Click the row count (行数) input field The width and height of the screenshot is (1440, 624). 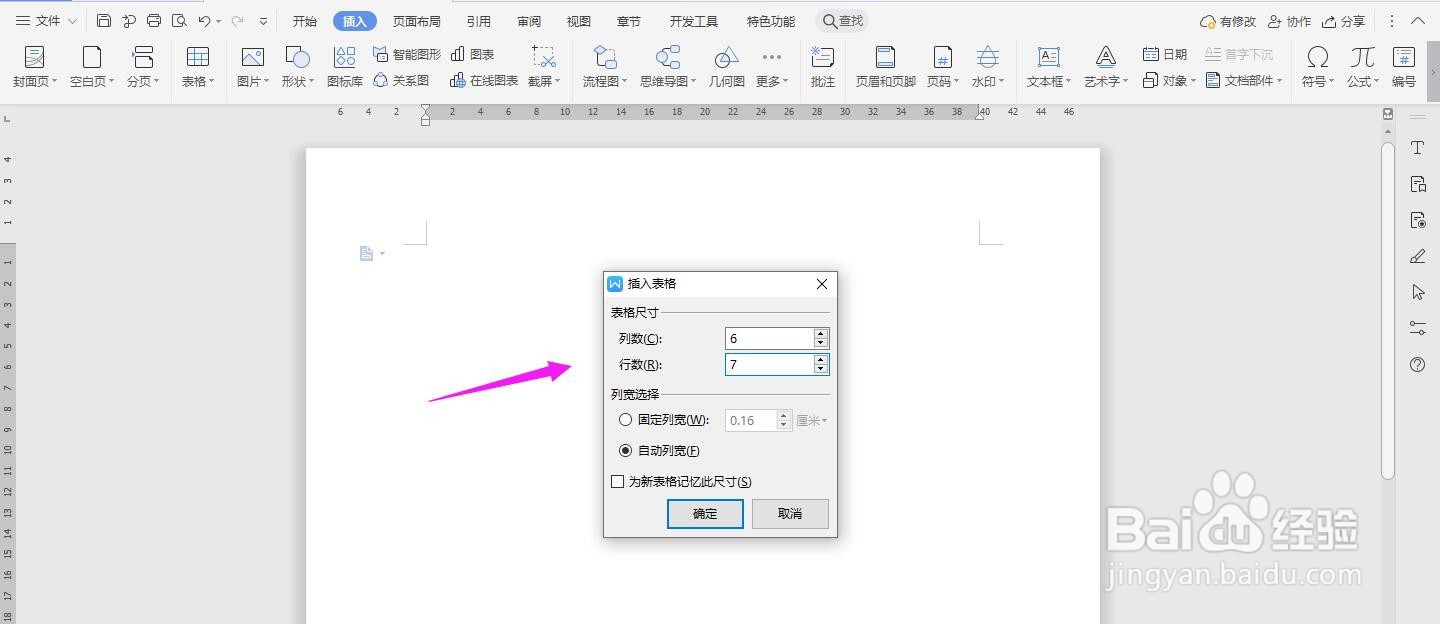[x=770, y=365]
